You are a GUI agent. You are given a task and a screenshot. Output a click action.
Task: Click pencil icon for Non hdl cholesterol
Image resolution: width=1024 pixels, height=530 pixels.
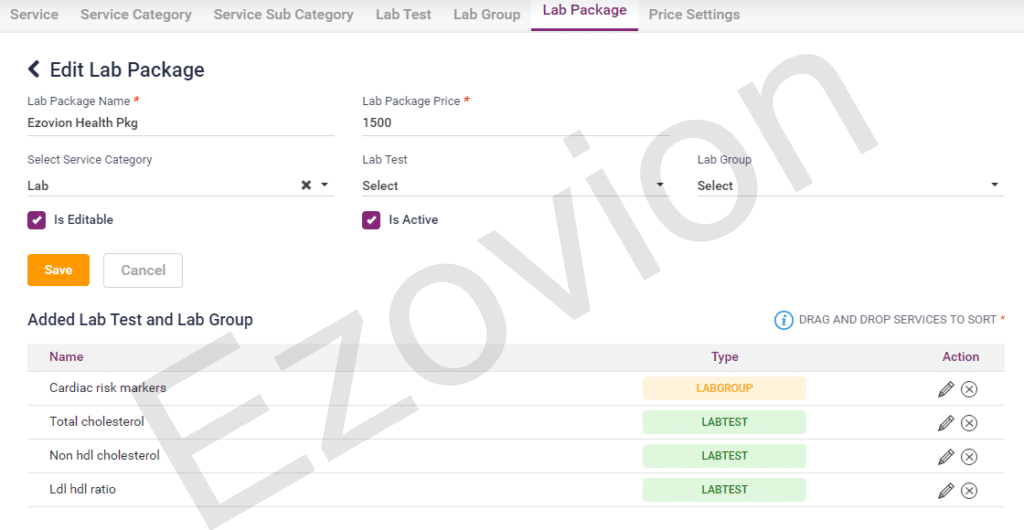[x=946, y=457]
